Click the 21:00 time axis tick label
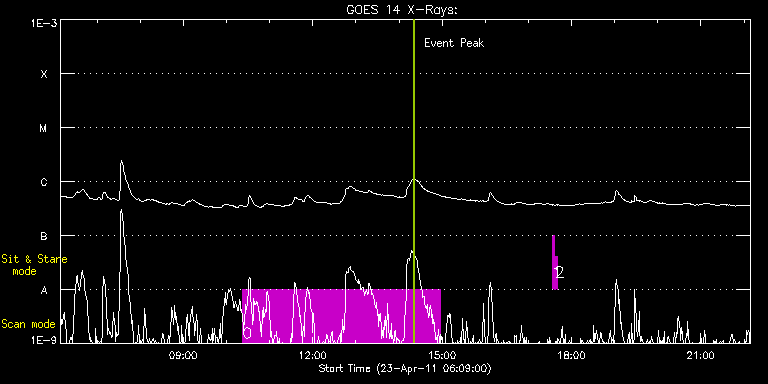 pyautogui.click(x=700, y=355)
